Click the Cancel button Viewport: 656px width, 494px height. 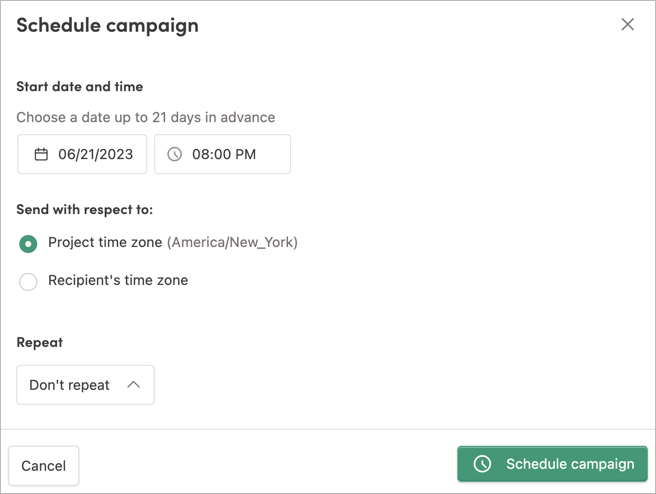pyautogui.click(x=44, y=466)
